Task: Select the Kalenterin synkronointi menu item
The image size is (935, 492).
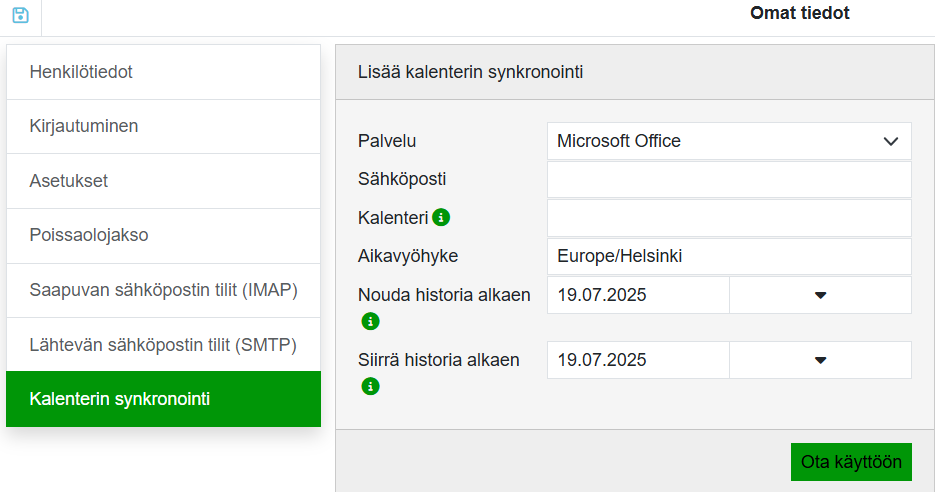Action: [163, 399]
